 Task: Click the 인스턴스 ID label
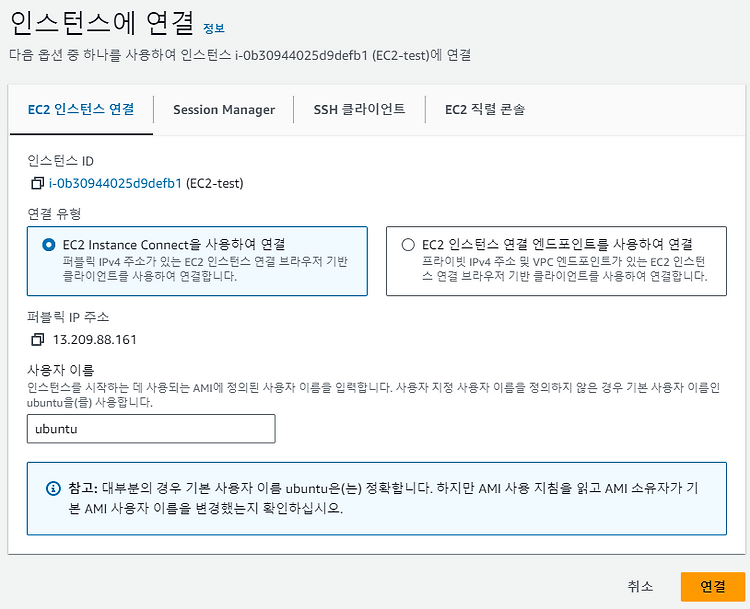point(60,161)
